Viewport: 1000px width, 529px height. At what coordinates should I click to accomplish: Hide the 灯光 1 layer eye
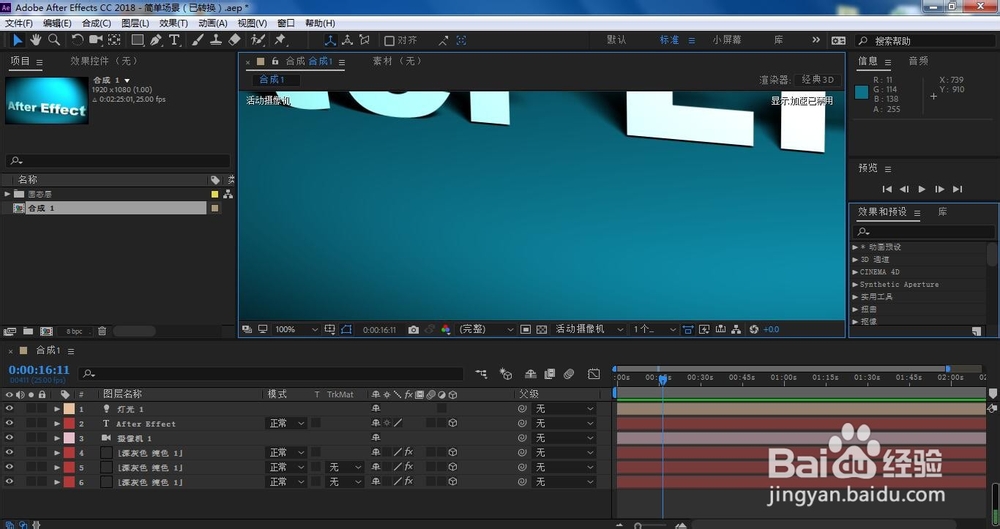tap(9, 408)
